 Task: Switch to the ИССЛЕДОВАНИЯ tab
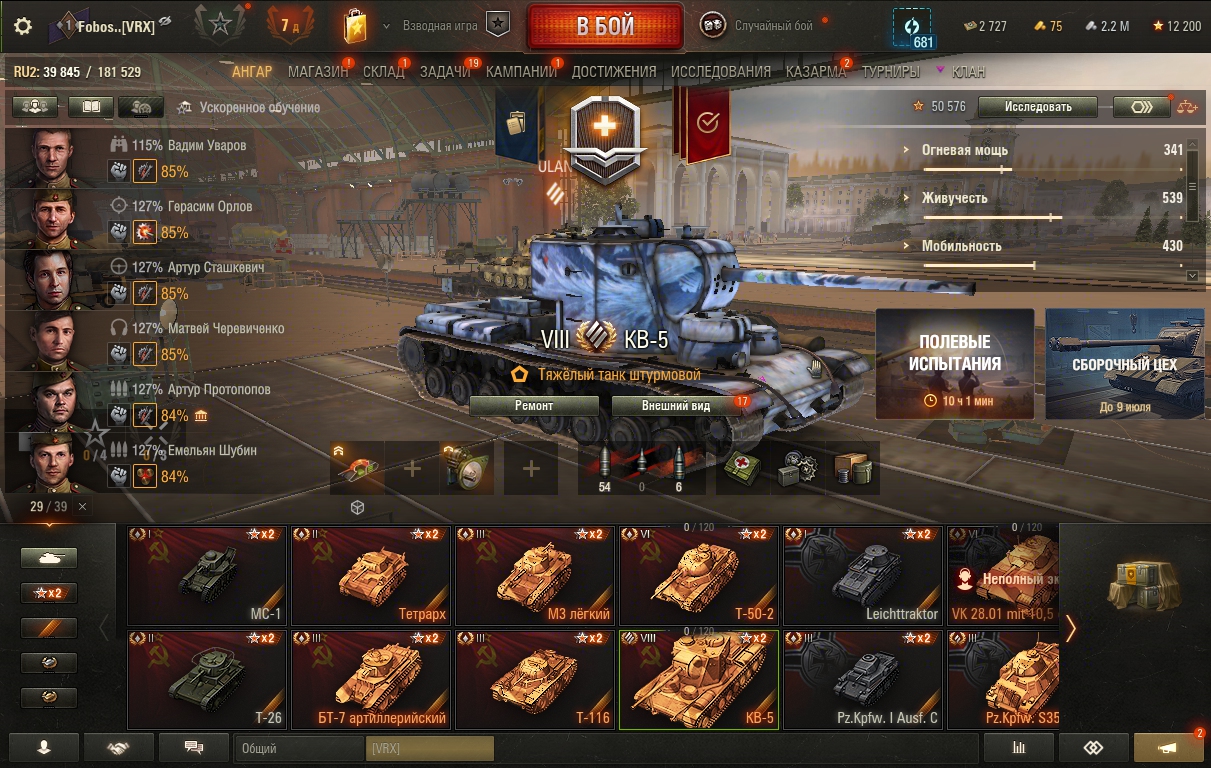[721, 72]
